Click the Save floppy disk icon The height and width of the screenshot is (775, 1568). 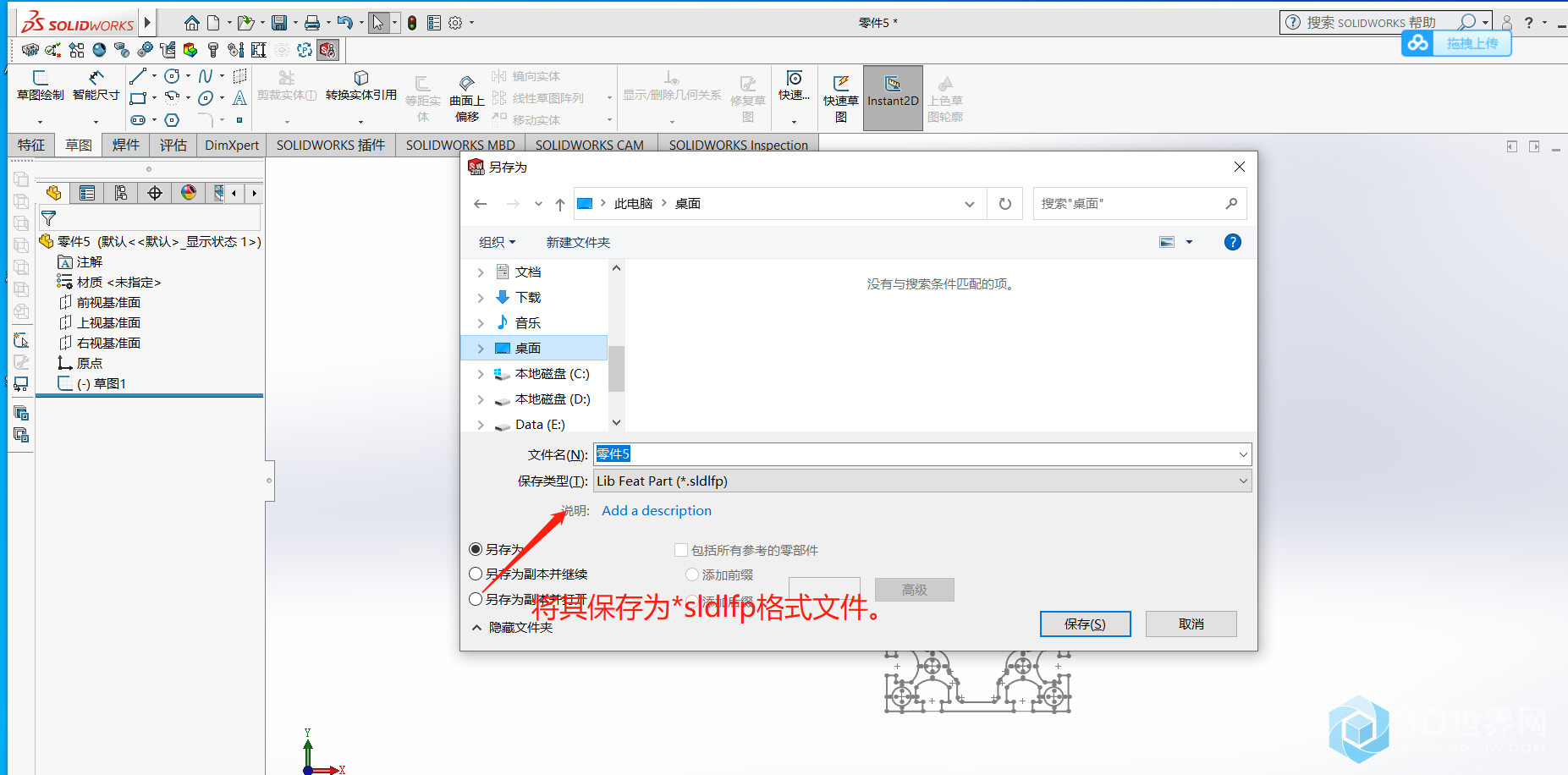[279, 23]
